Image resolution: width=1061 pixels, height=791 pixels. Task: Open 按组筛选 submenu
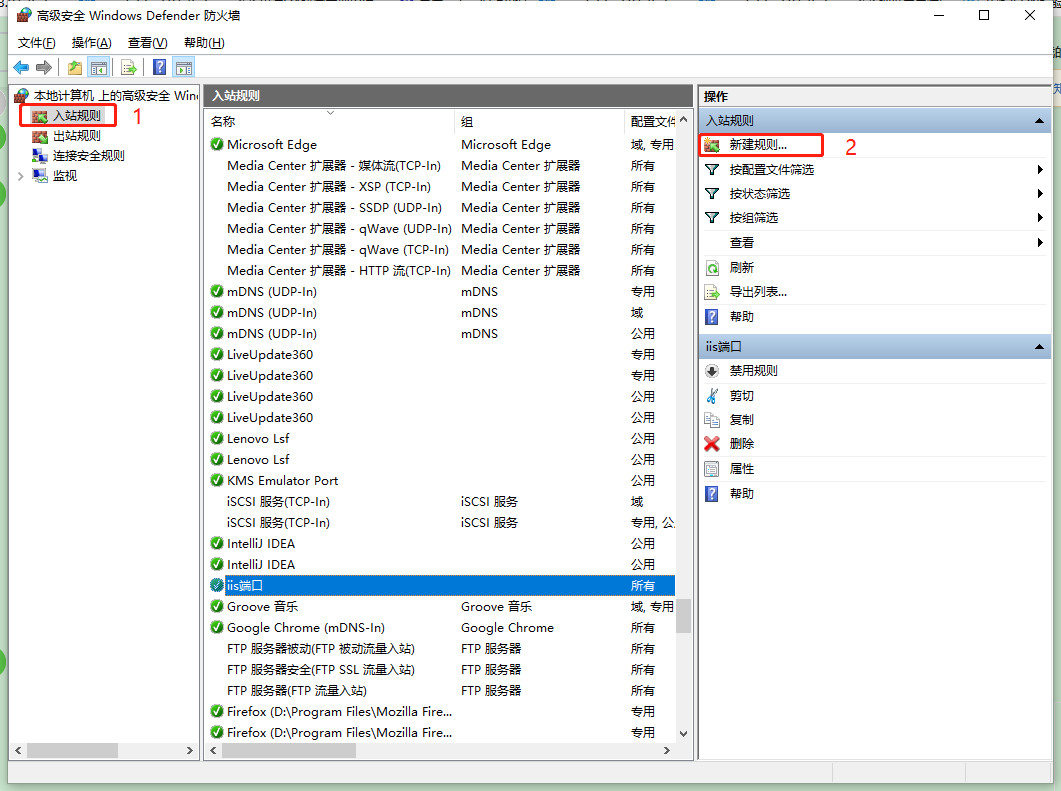click(x=874, y=218)
